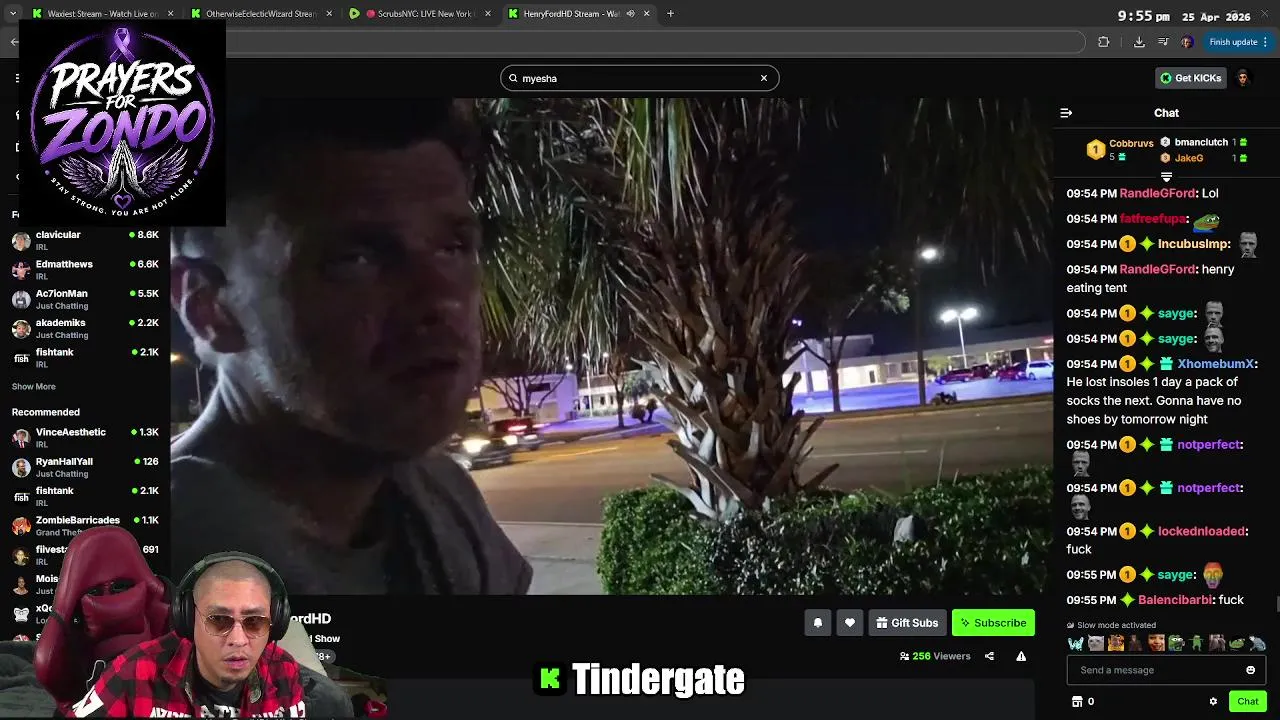This screenshot has width=1280, height=720.
Task: Click the green Subscribe button
Action: click(x=993, y=623)
